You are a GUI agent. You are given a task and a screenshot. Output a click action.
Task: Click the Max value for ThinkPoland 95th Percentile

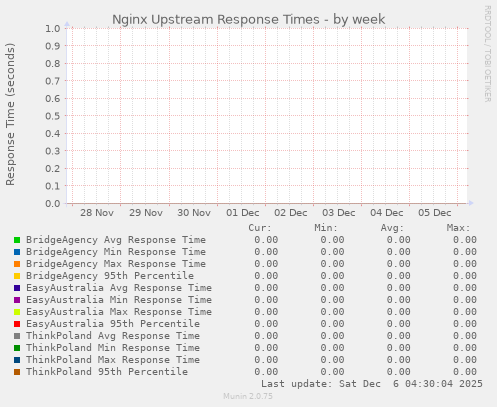pos(465,372)
